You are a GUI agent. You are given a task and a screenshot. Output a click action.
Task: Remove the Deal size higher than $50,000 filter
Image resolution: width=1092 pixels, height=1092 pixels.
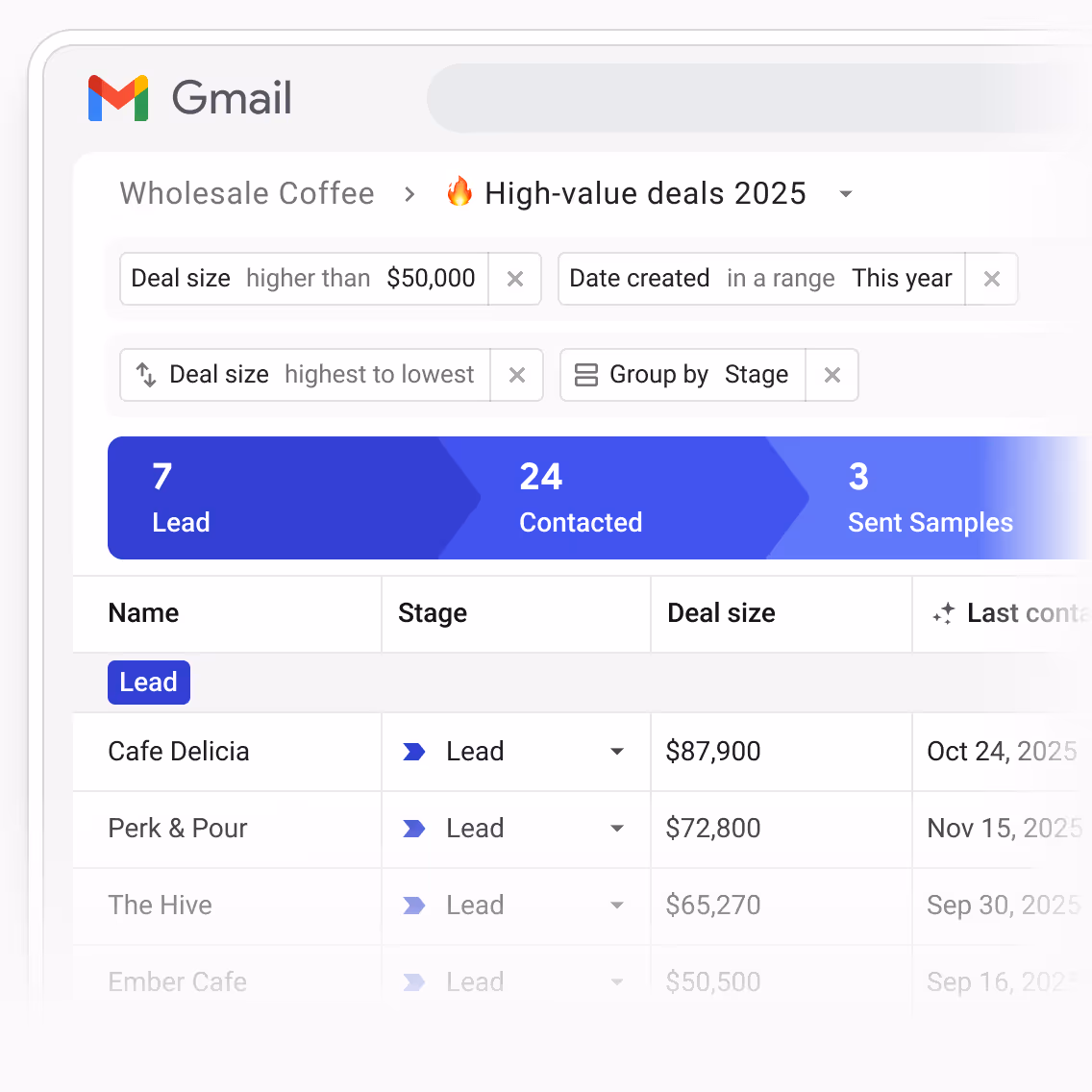tap(515, 279)
